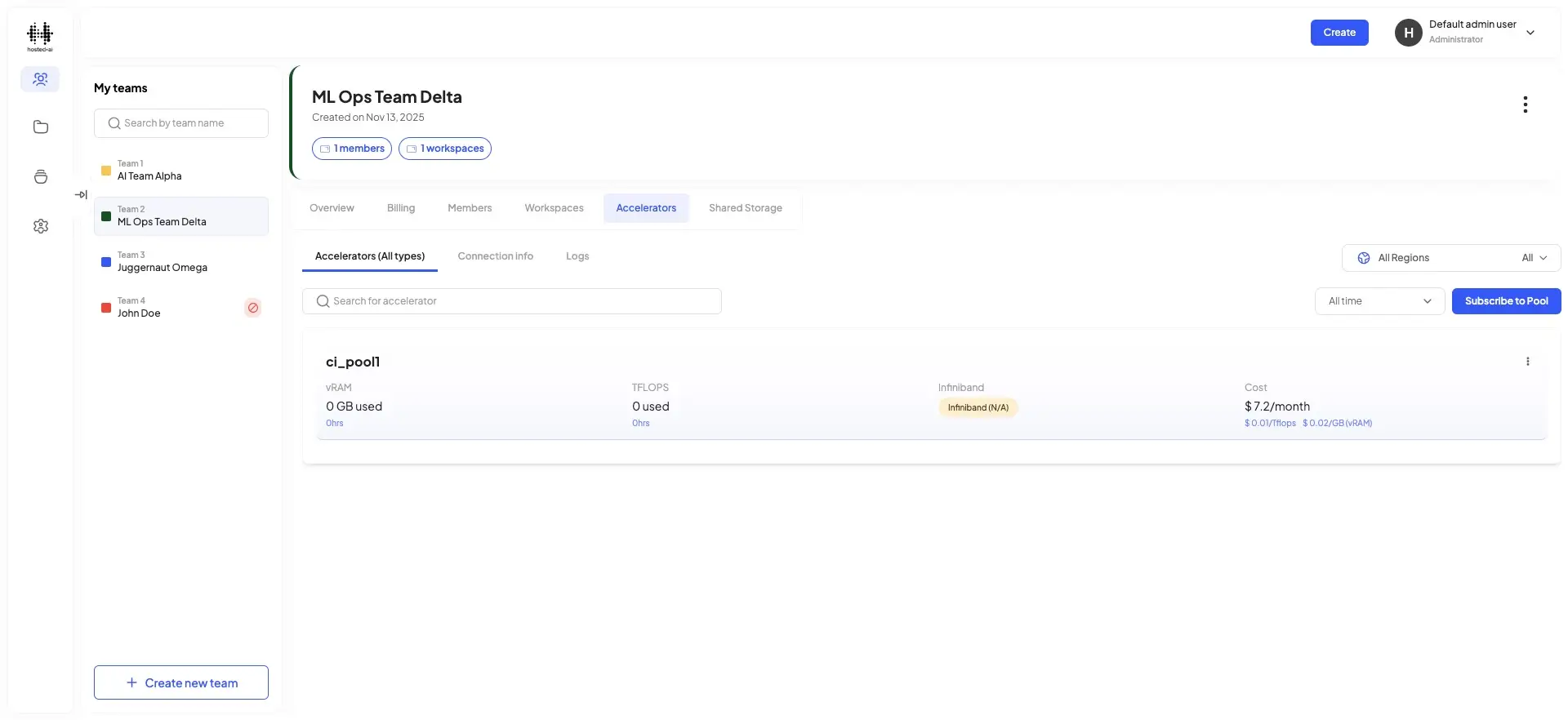This screenshot has width=1568, height=720.
Task: Click the 1 members badge
Action: click(x=352, y=149)
